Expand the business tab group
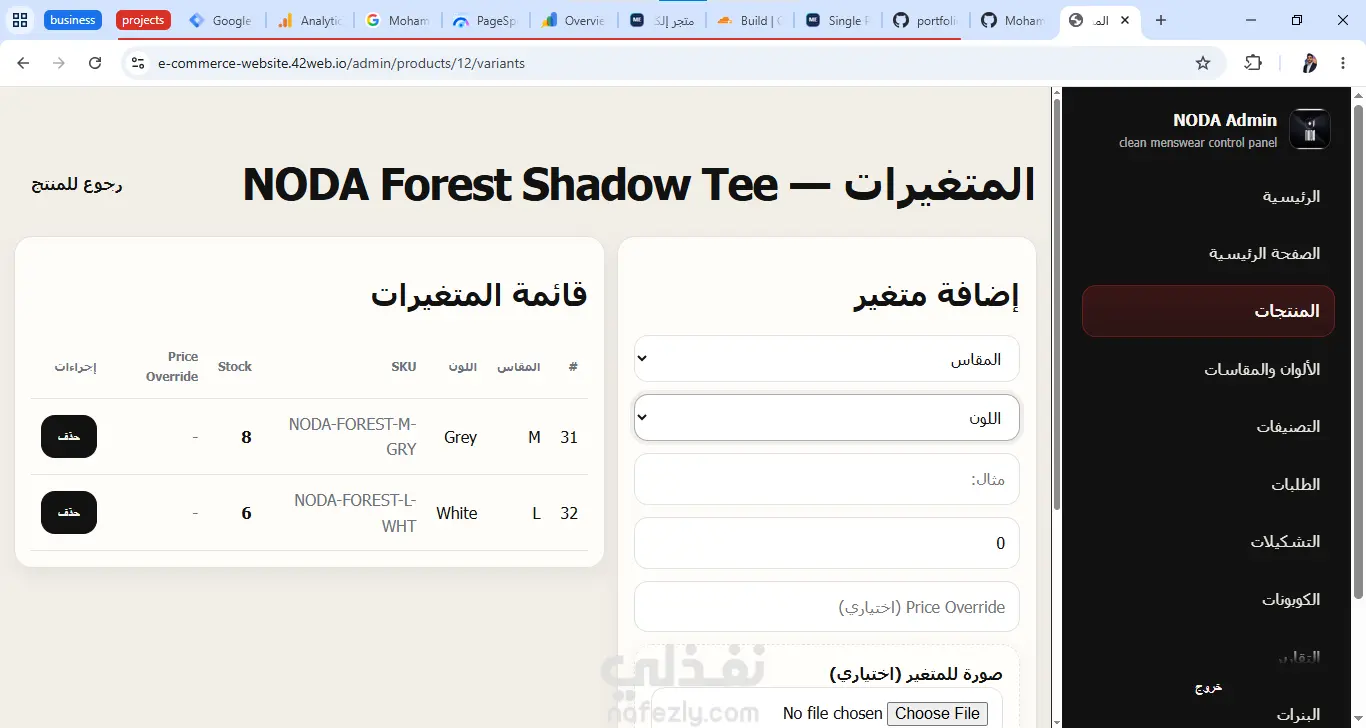1366x728 pixels. [73, 20]
